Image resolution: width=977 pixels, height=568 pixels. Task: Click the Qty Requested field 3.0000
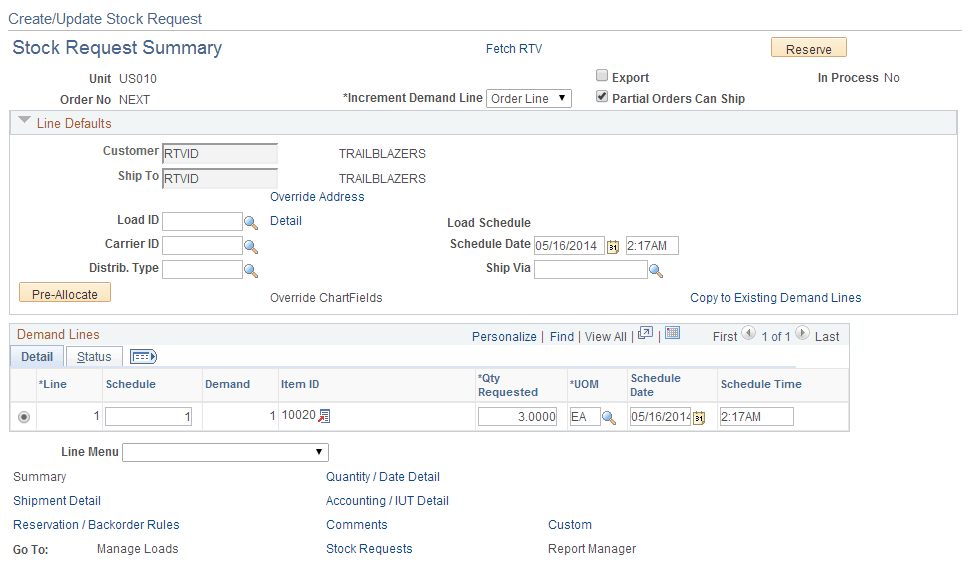coord(517,417)
